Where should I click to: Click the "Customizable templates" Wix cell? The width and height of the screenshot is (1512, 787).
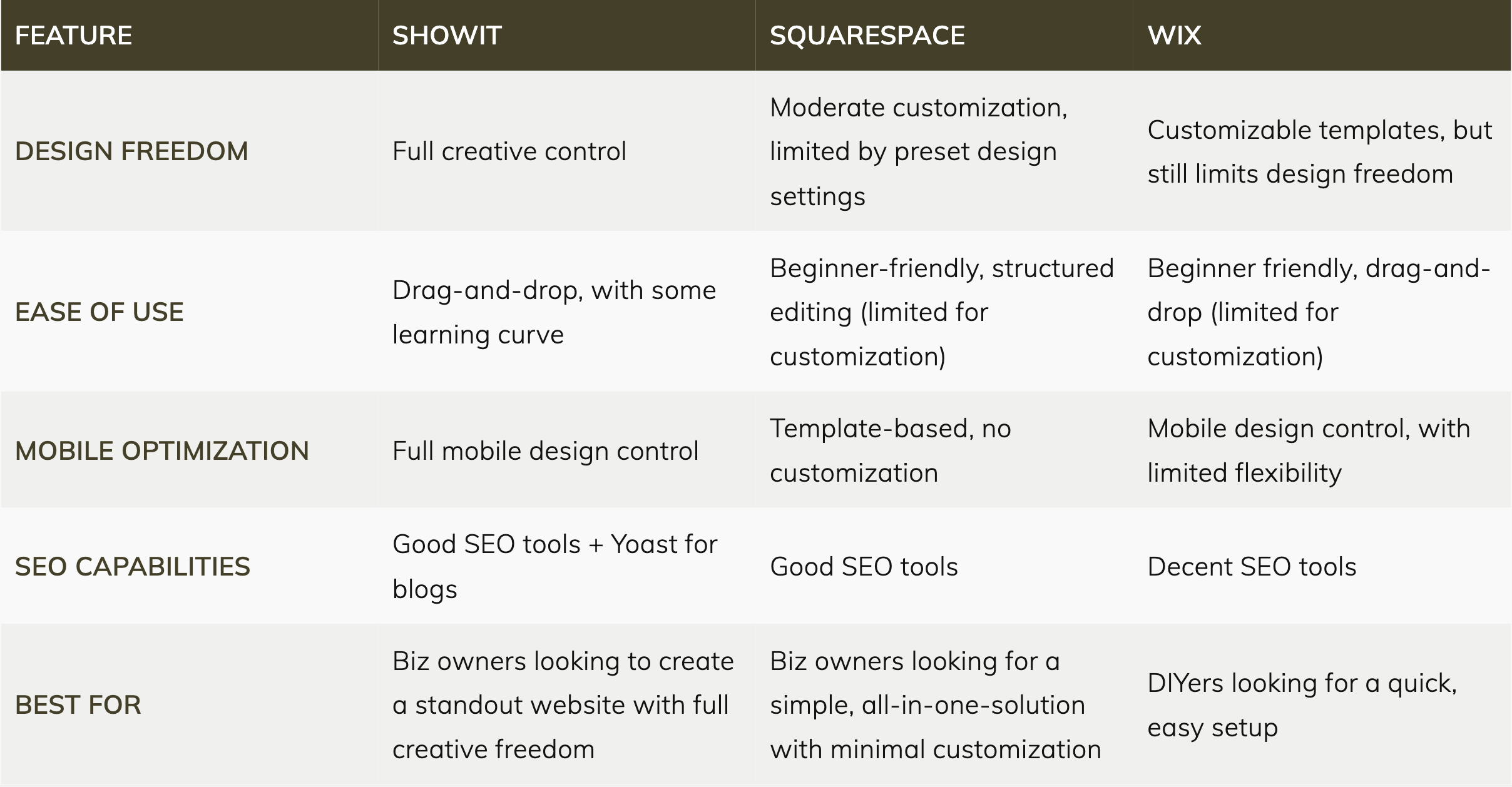[1319, 152]
